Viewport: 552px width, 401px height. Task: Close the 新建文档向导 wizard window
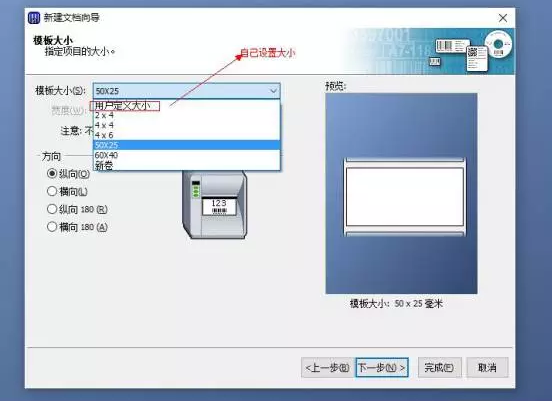point(503,18)
